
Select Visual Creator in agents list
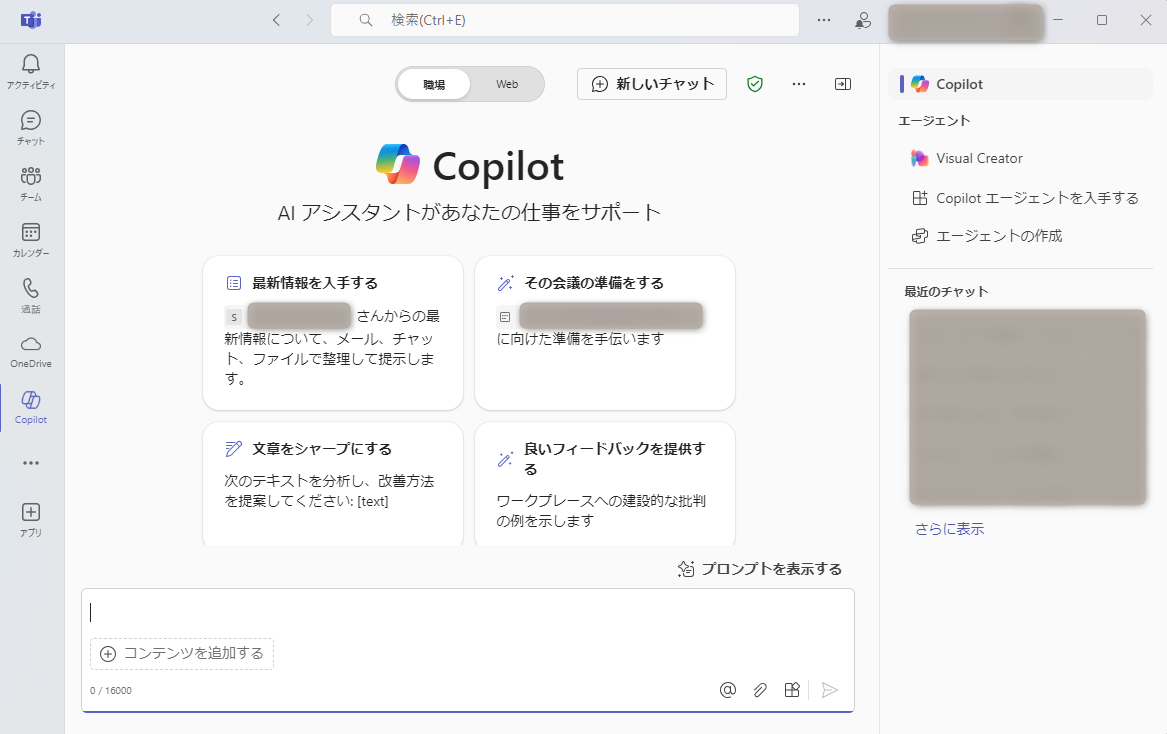coord(968,158)
